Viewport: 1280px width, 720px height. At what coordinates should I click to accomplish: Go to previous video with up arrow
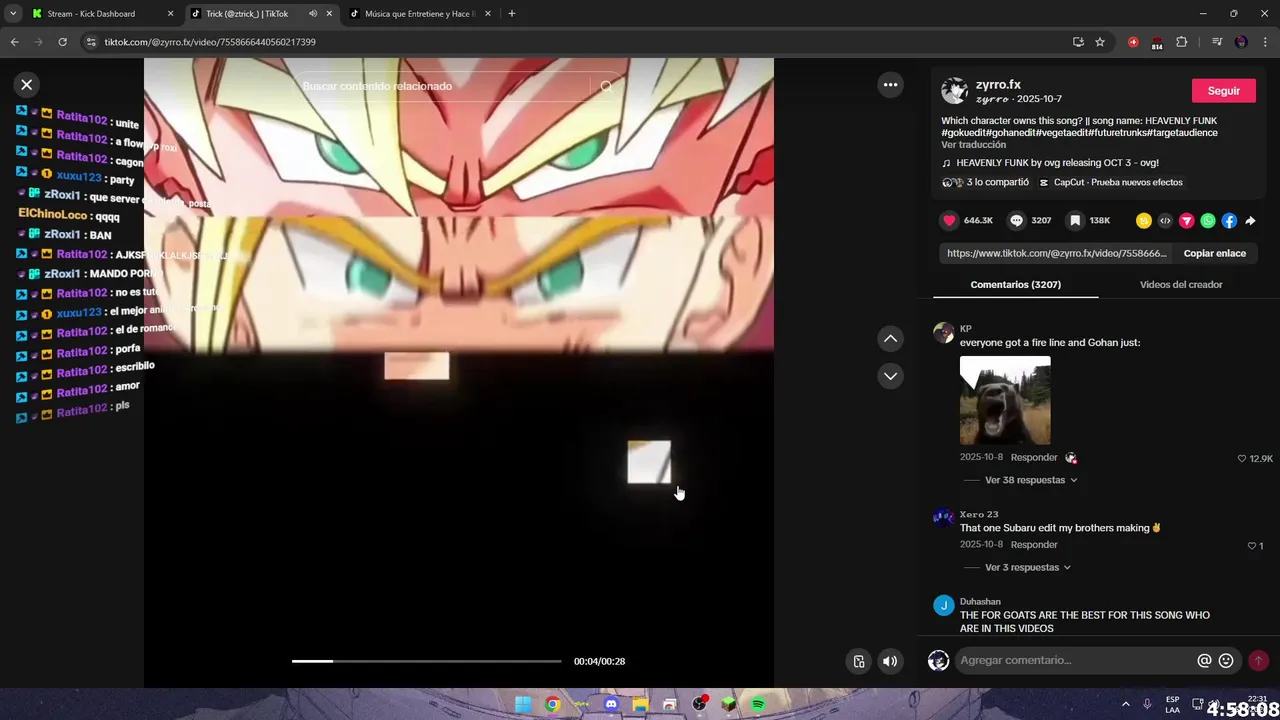click(x=890, y=339)
